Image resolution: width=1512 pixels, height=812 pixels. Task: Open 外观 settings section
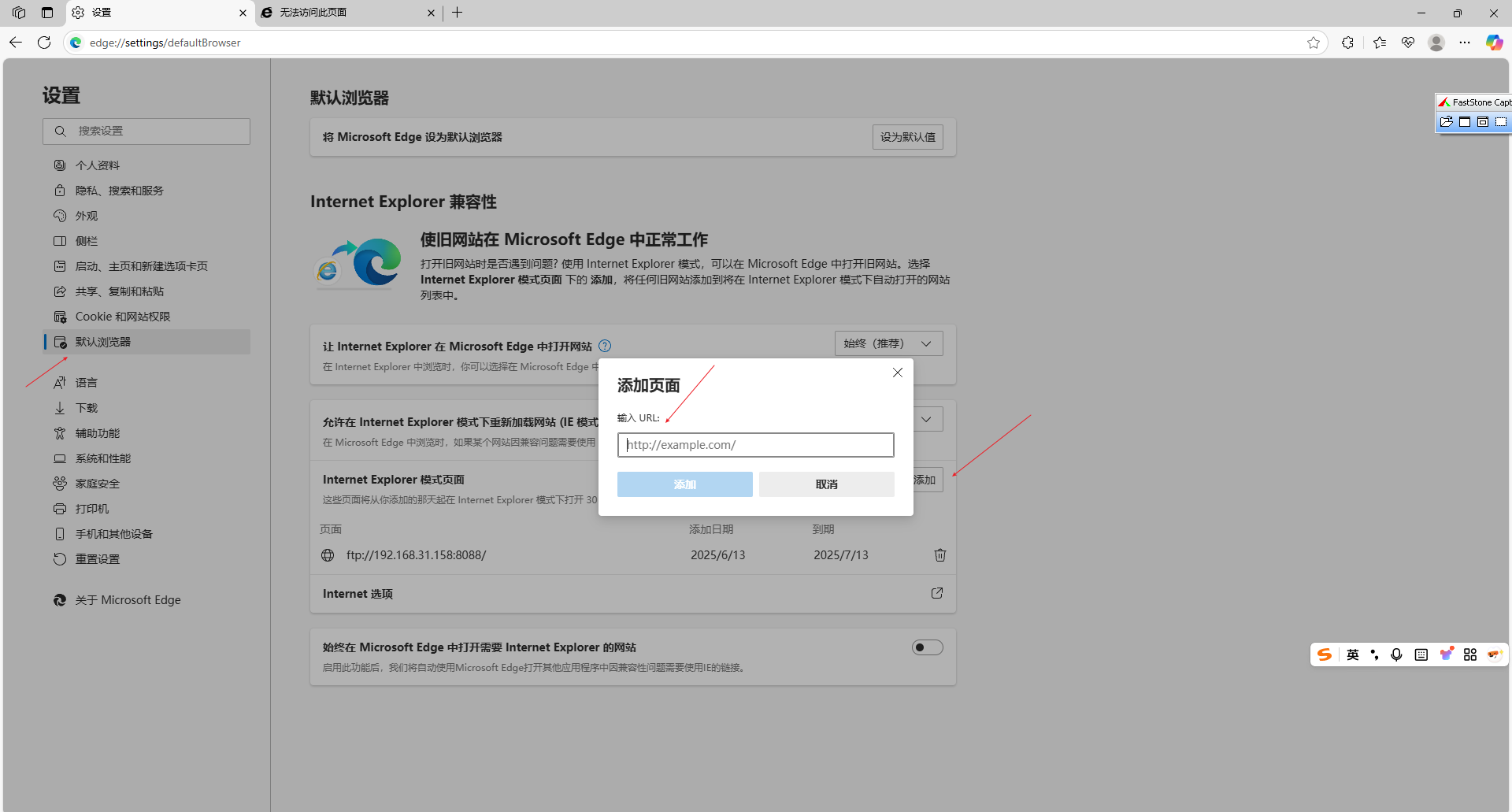[x=146, y=216]
